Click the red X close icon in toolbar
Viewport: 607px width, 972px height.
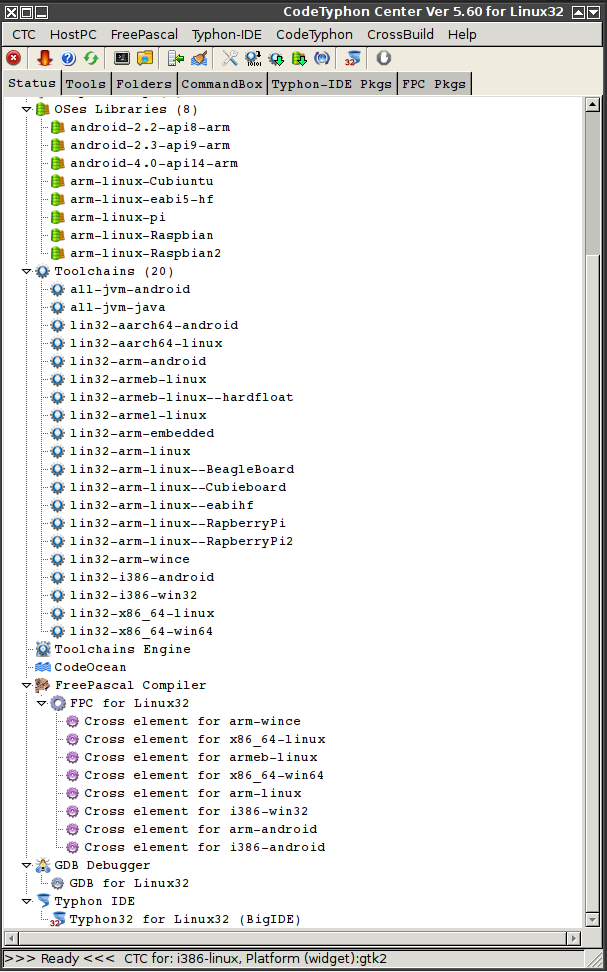(x=13, y=58)
